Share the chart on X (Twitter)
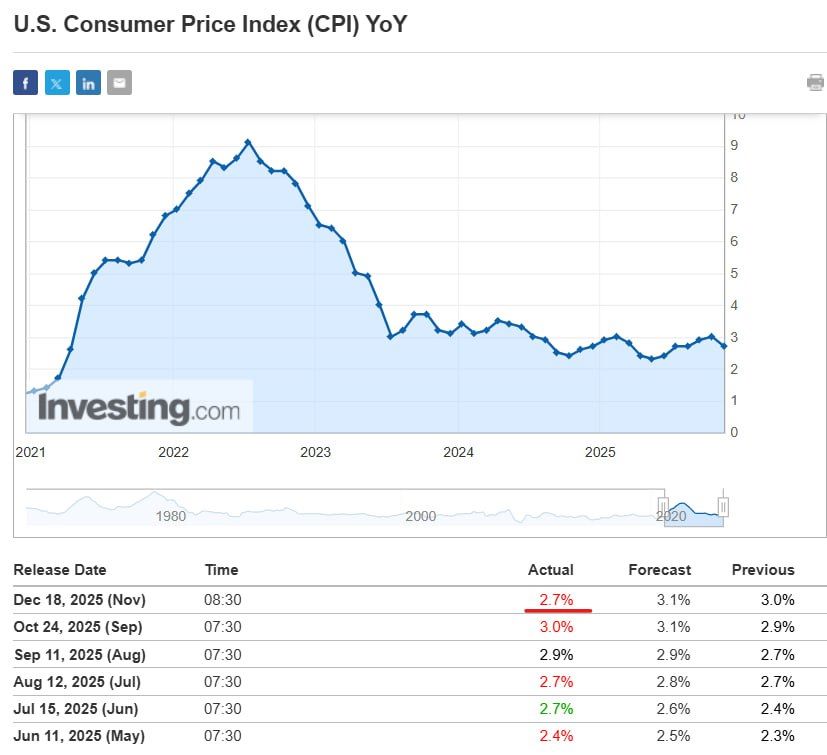 (56, 82)
